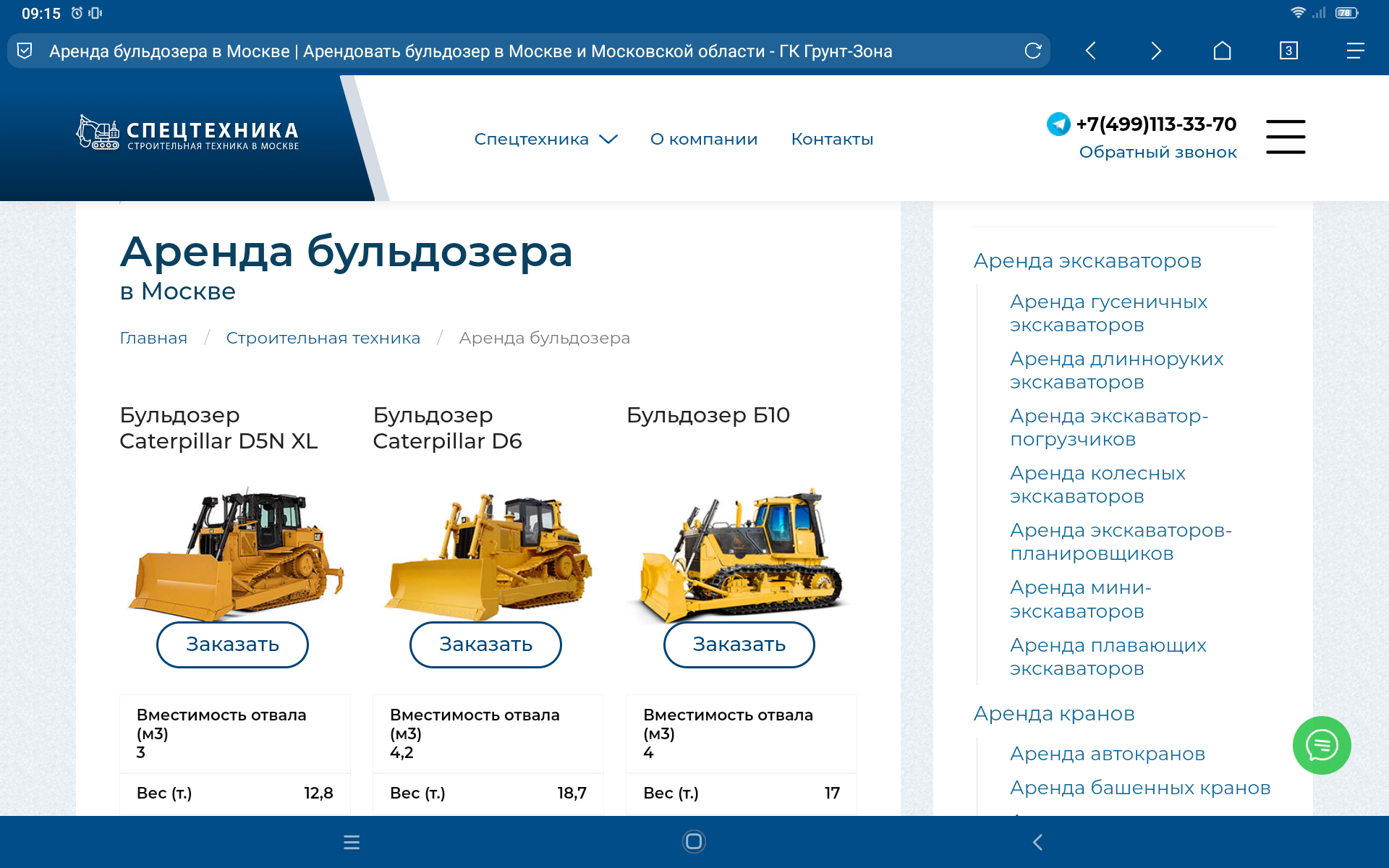
Task: Tap the Telegram icon near phone number
Action: click(1058, 124)
